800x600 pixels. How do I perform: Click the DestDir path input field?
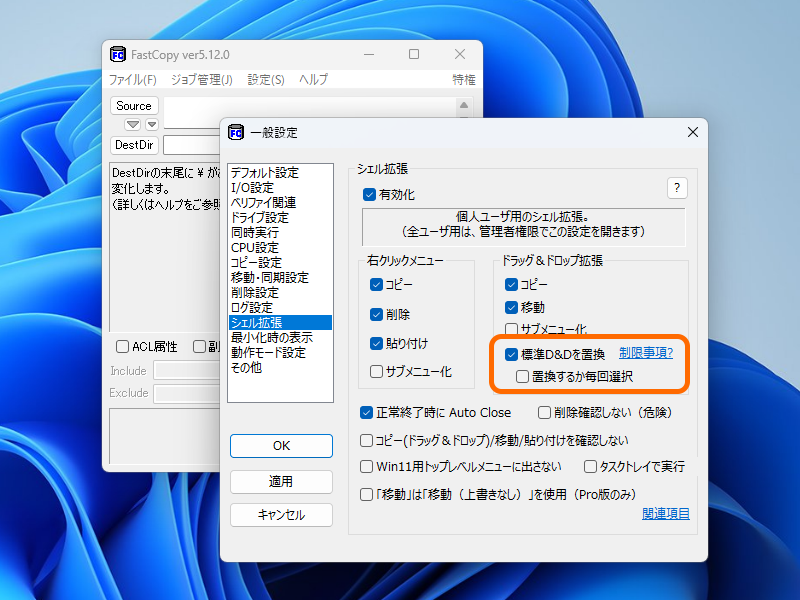191,145
